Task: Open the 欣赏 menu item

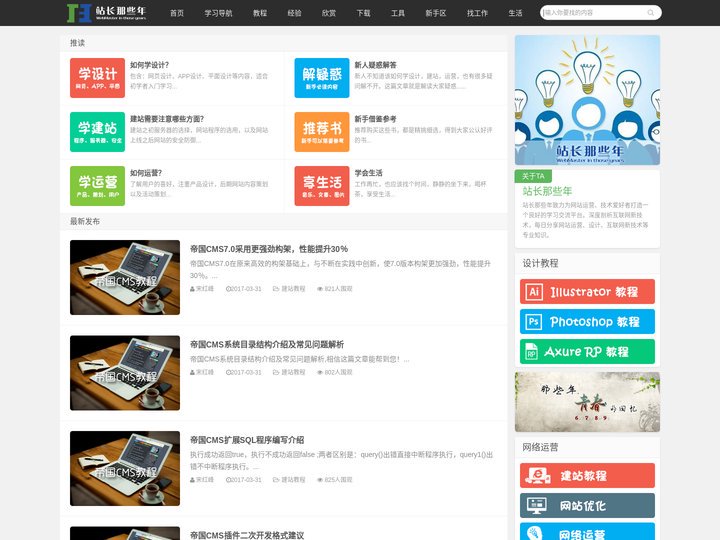Action: [x=329, y=13]
